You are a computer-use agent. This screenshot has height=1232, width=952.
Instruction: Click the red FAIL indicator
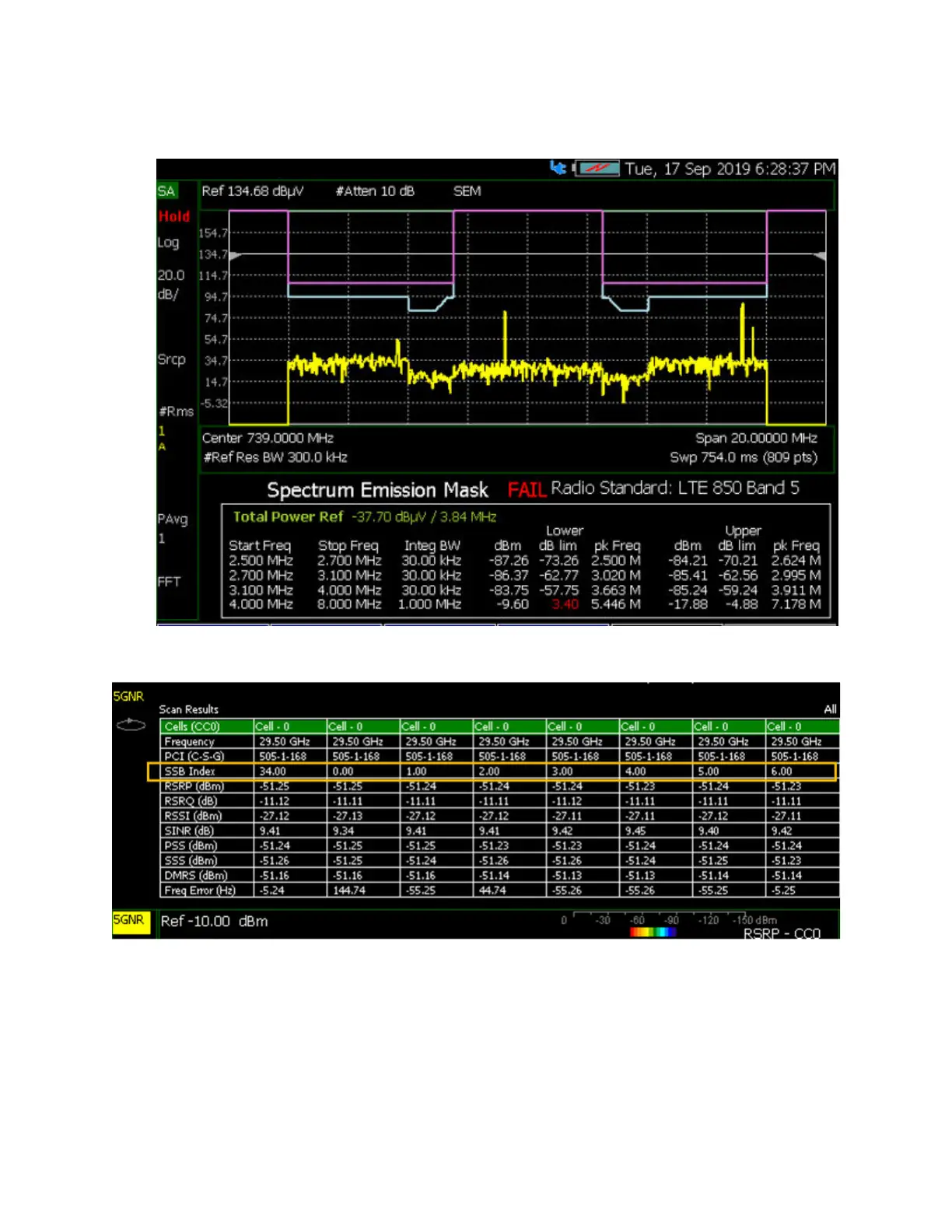coord(527,490)
